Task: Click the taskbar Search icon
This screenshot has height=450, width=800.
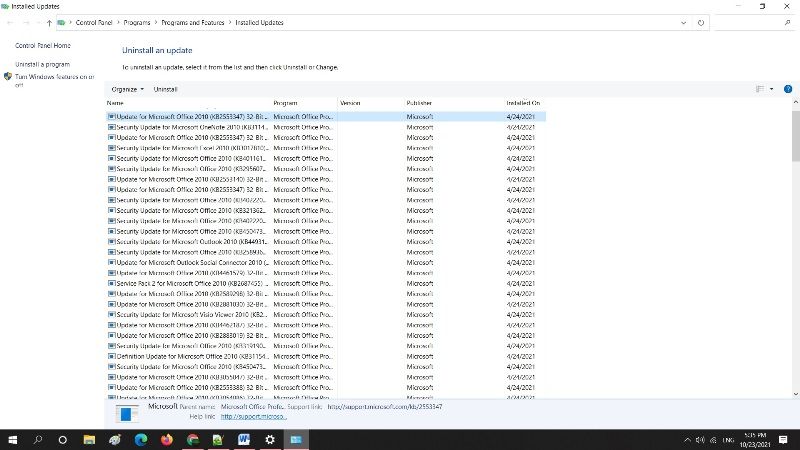Action: [38, 440]
